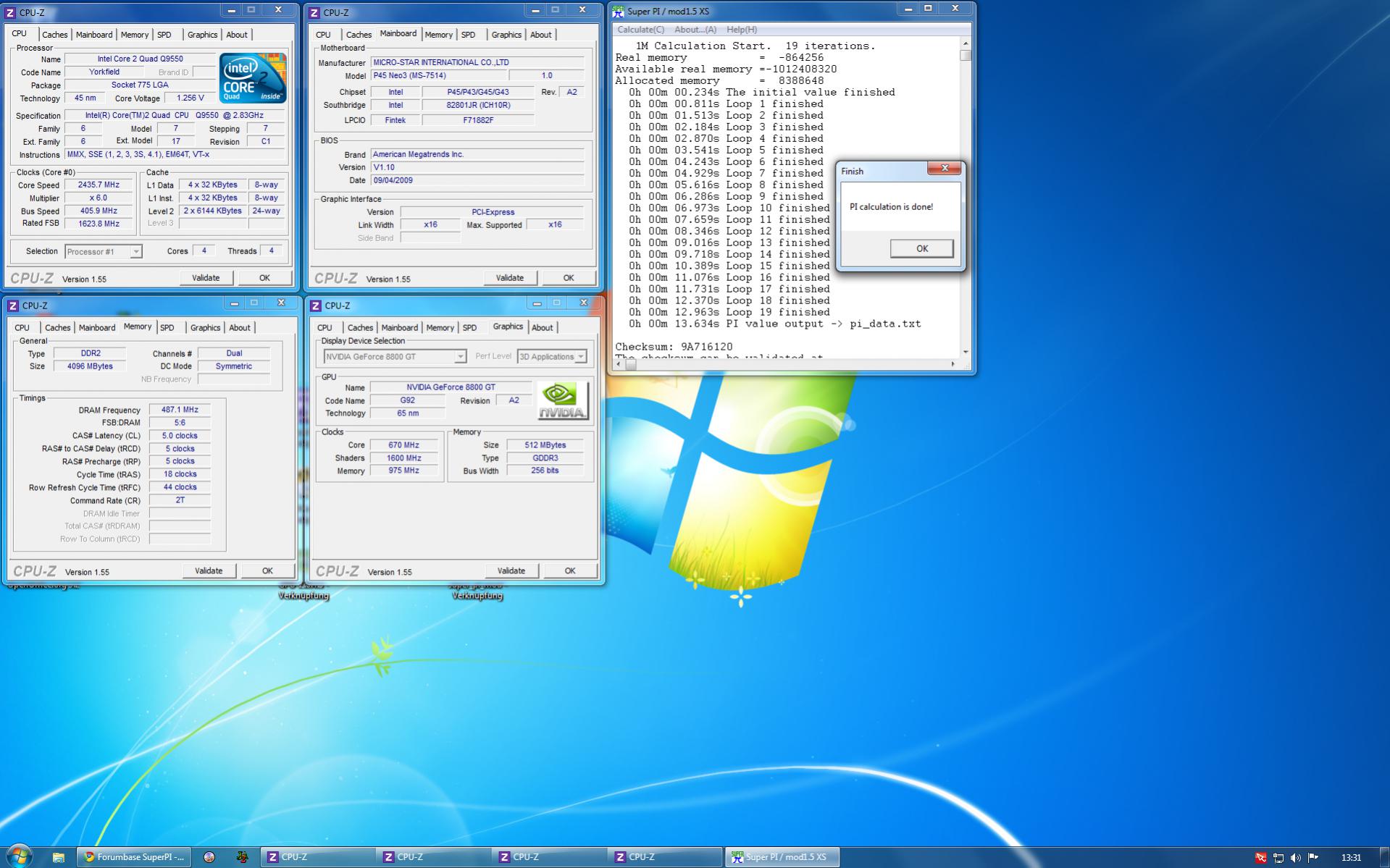Open the Windows Start menu

tap(19, 856)
